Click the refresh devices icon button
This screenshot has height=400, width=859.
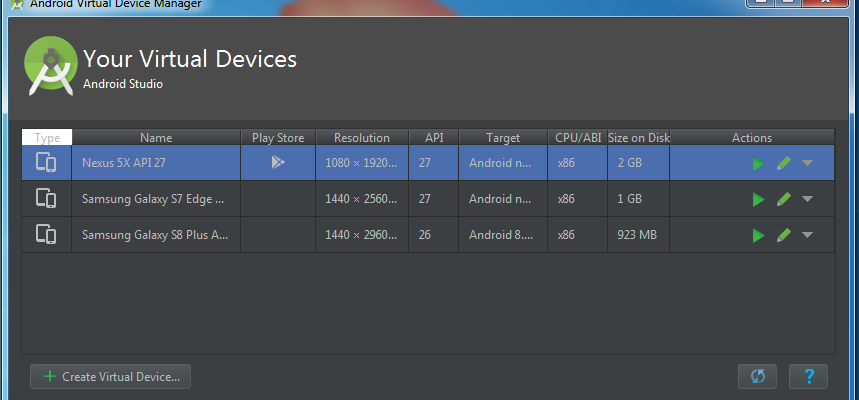[757, 377]
